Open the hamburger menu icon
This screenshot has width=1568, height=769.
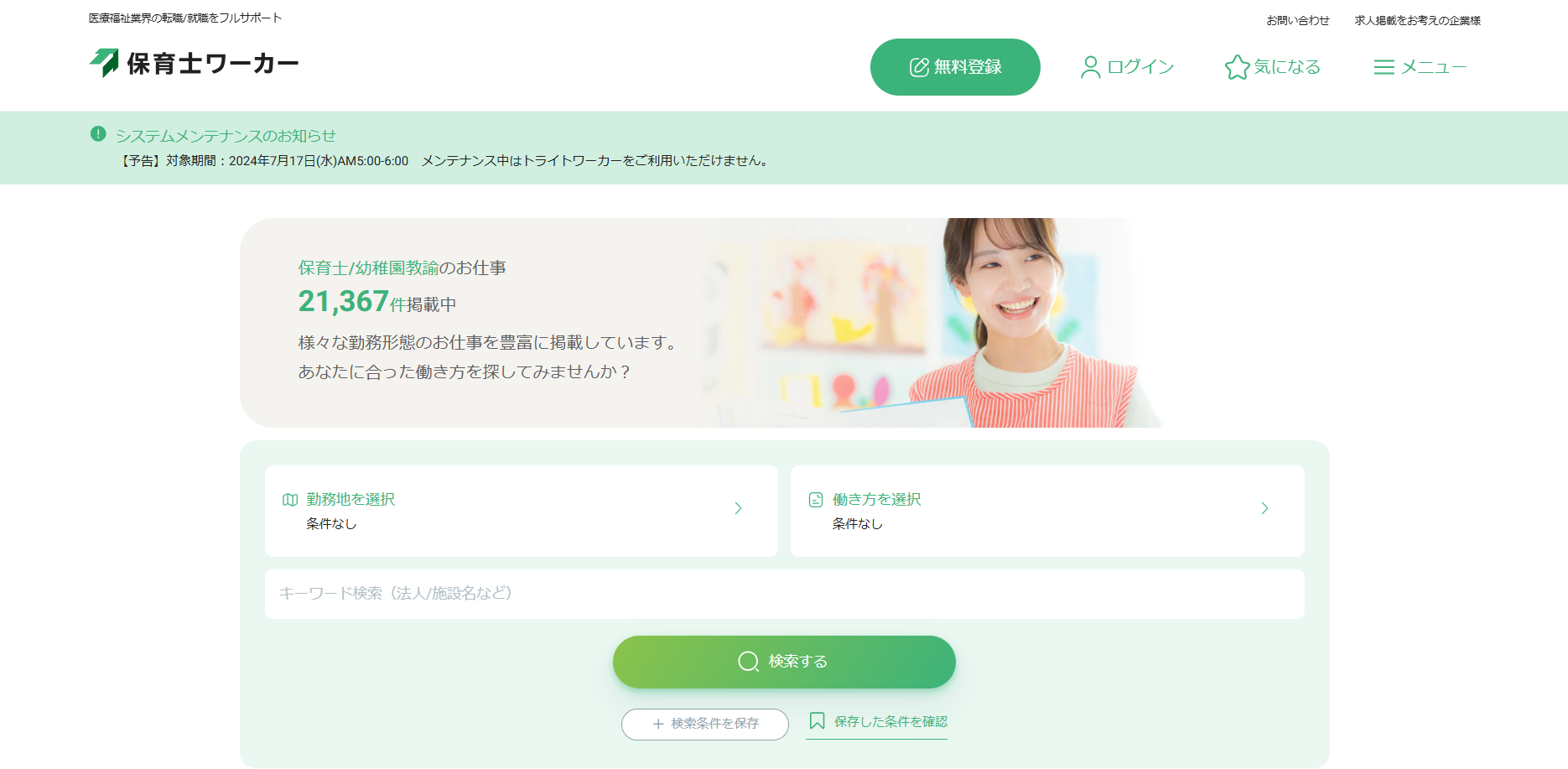[1384, 67]
